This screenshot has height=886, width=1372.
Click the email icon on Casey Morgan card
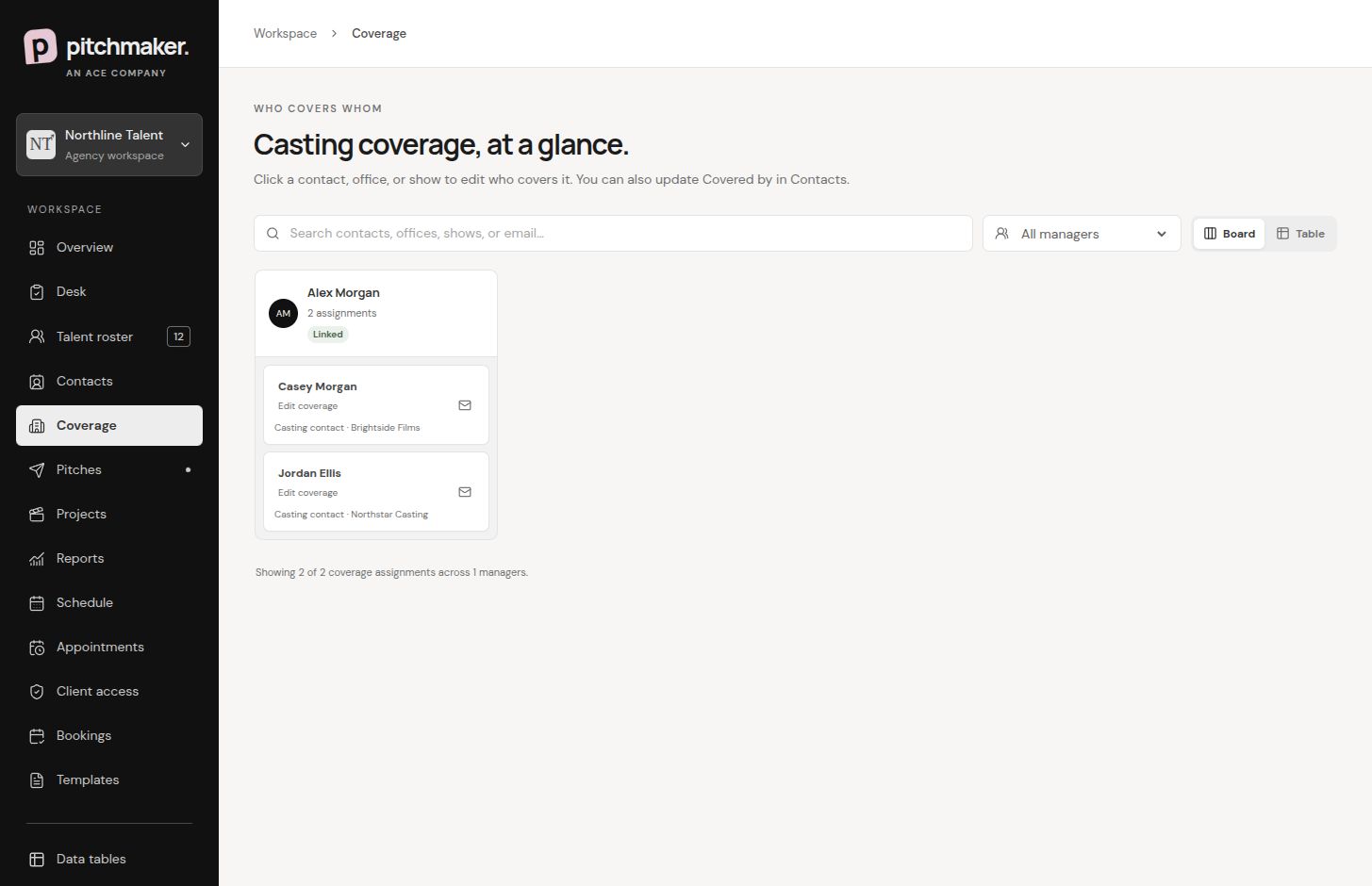[x=465, y=405]
